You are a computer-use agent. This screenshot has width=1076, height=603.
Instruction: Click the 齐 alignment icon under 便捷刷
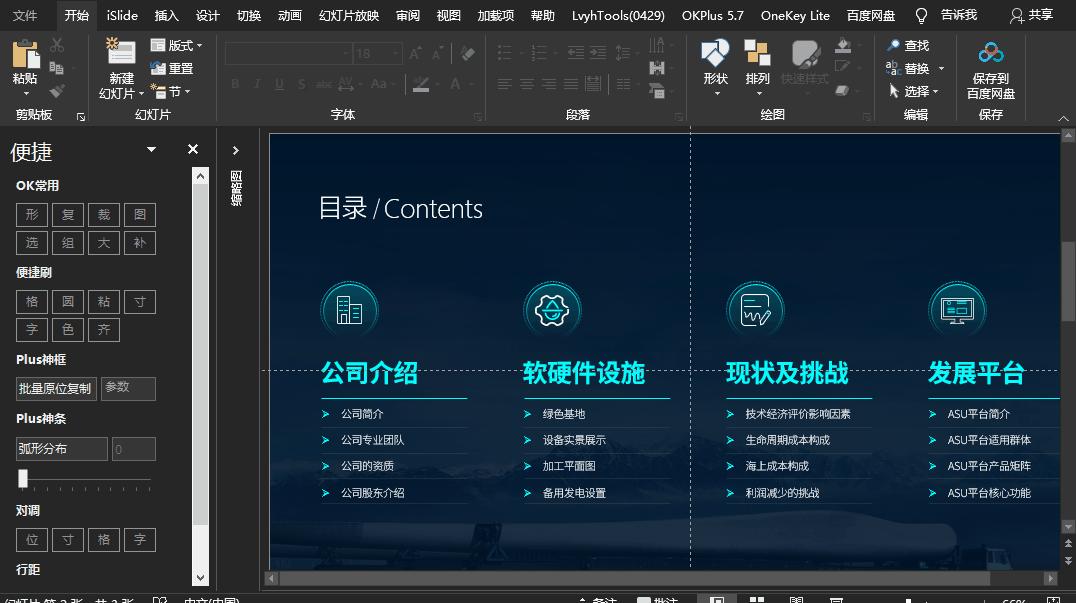coord(103,330)
